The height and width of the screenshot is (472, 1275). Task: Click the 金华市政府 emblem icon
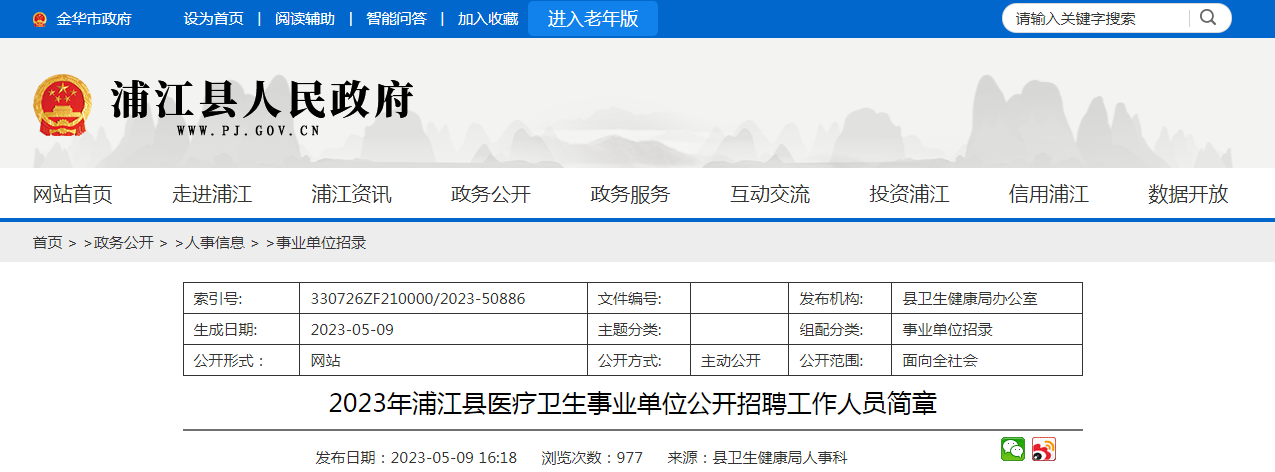click(x=39, y=19)
